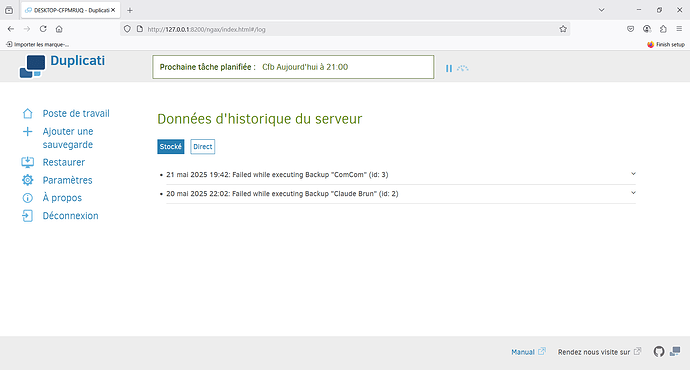The image size is (690, 370).
Task: Click the page info icon in address bar
Action: pos(140,29)
